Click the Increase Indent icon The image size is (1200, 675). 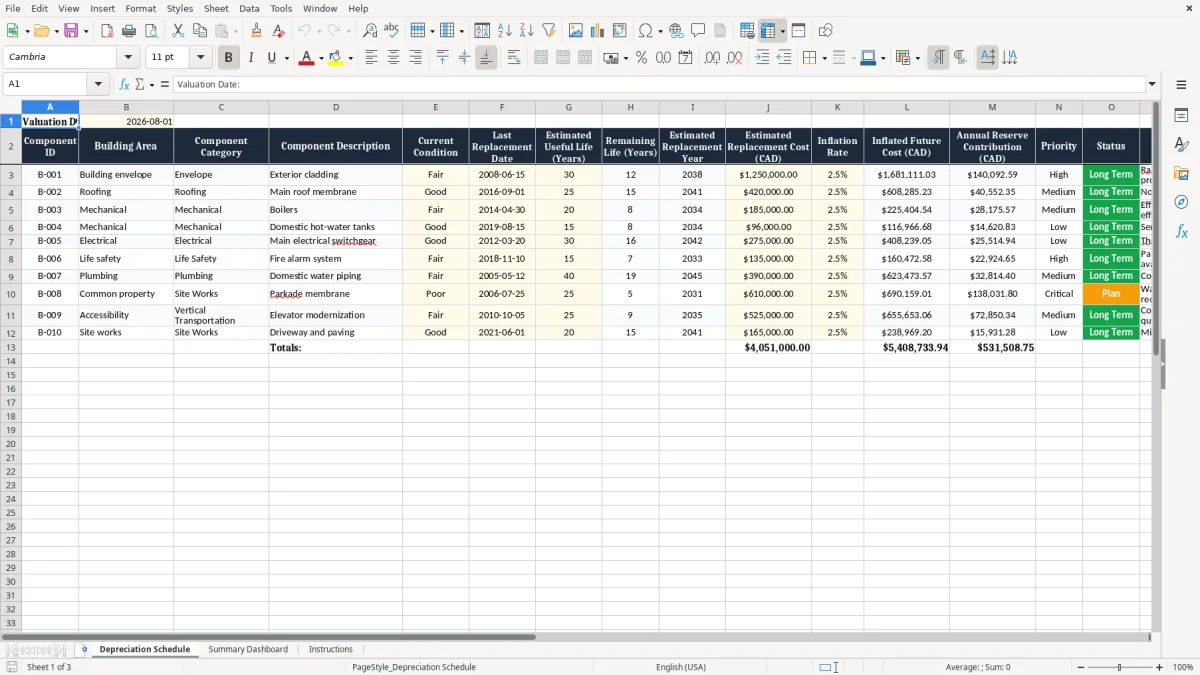click(762, 58)
